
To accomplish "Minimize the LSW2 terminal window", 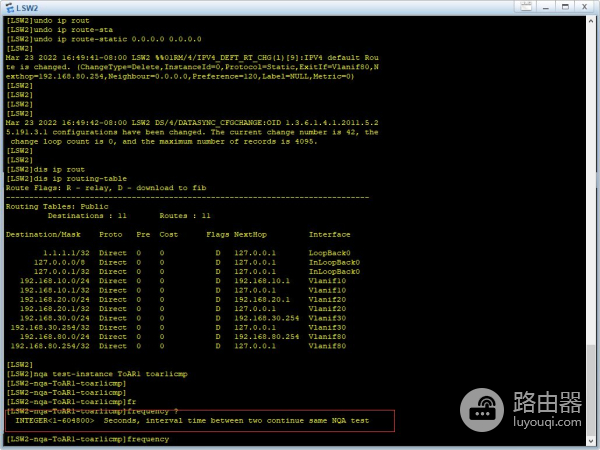I will click(544, 7).
